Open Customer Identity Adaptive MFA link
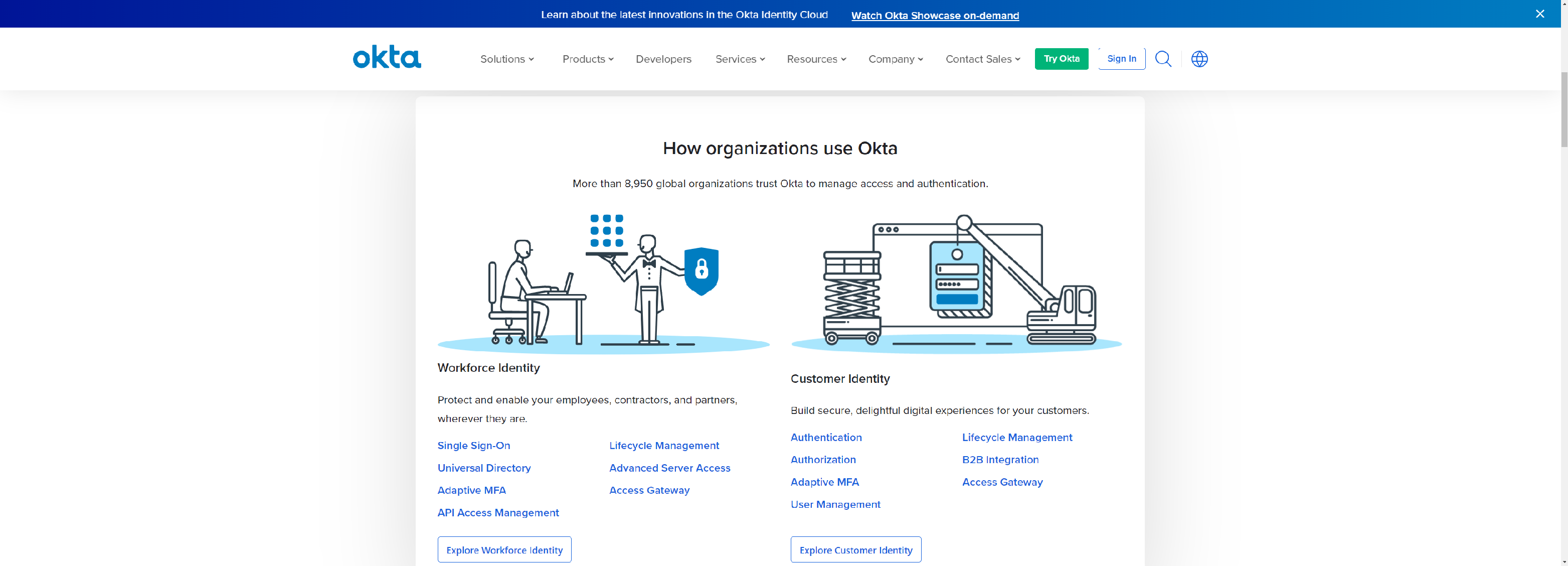The image size is (1568, 566). pos(824,482)
